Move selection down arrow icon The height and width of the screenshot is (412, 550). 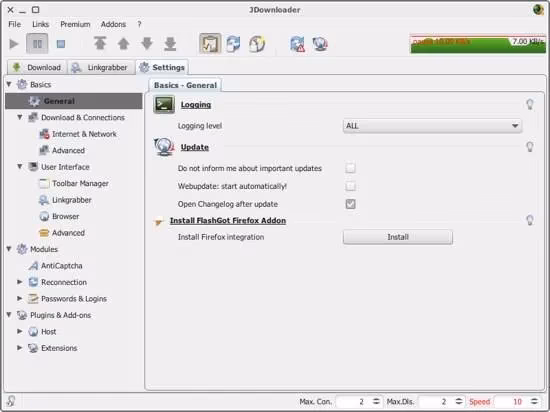point(147,43)
